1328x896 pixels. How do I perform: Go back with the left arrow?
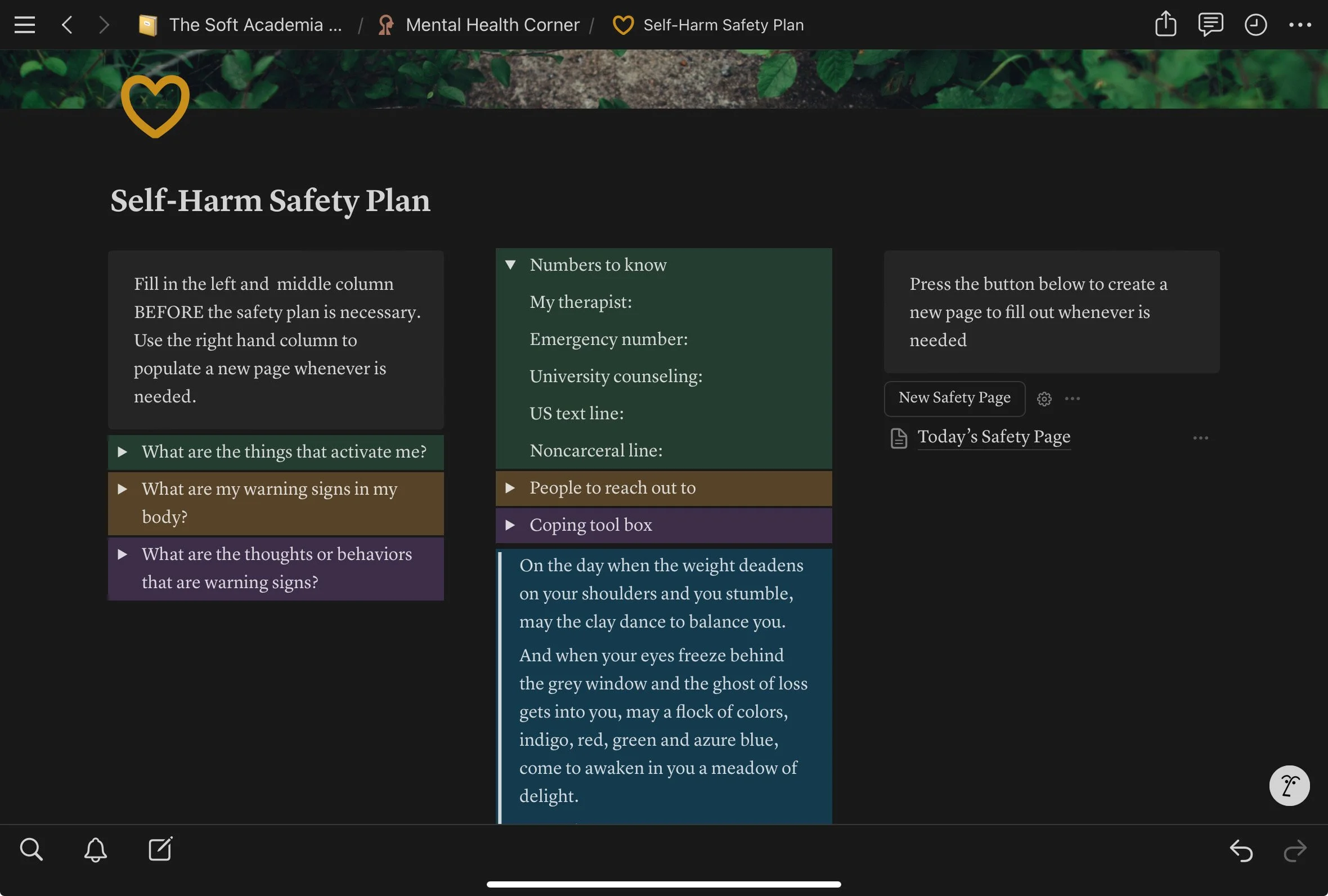coord(67,25)
